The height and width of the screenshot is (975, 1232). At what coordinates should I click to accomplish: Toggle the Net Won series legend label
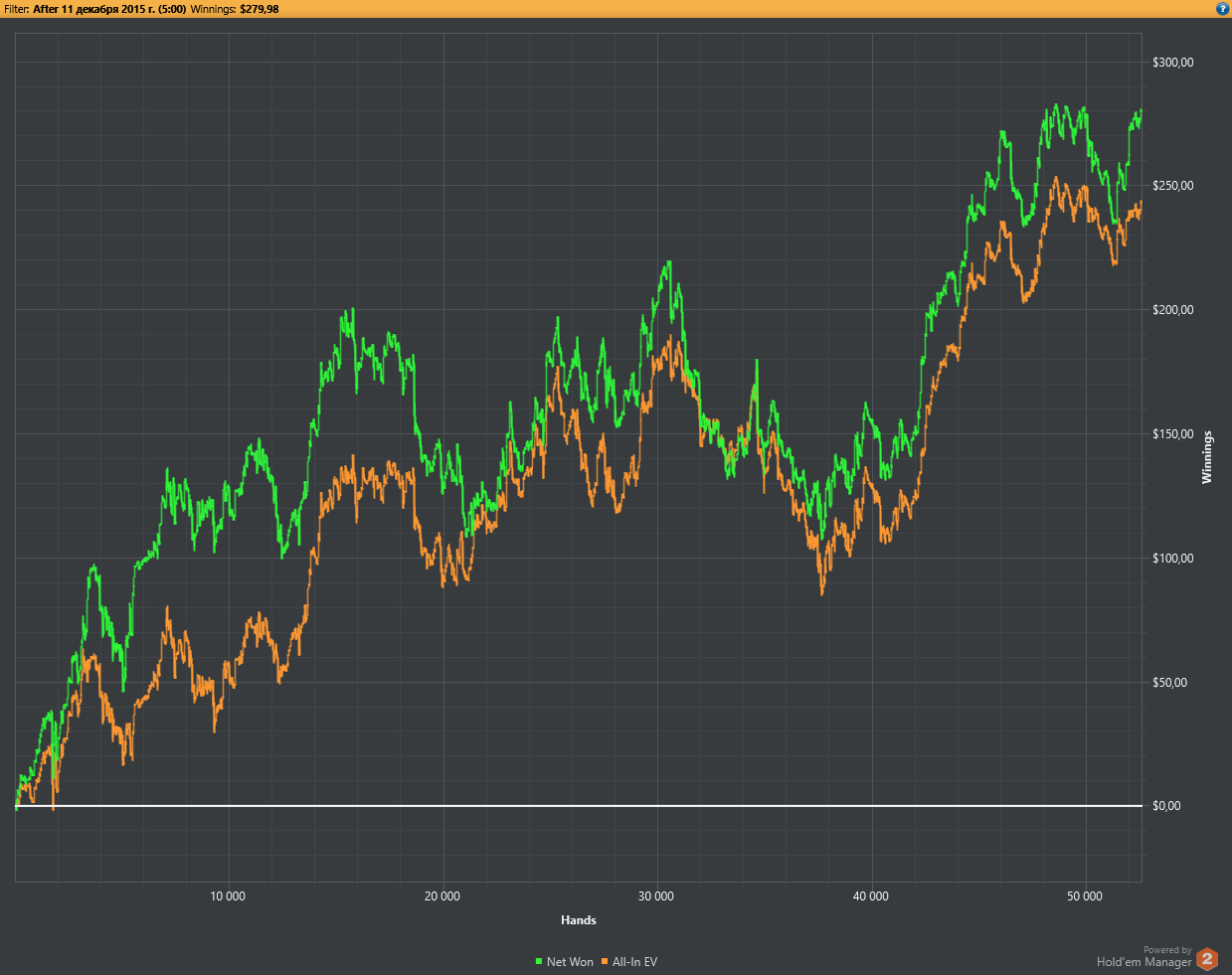(570, 962)
